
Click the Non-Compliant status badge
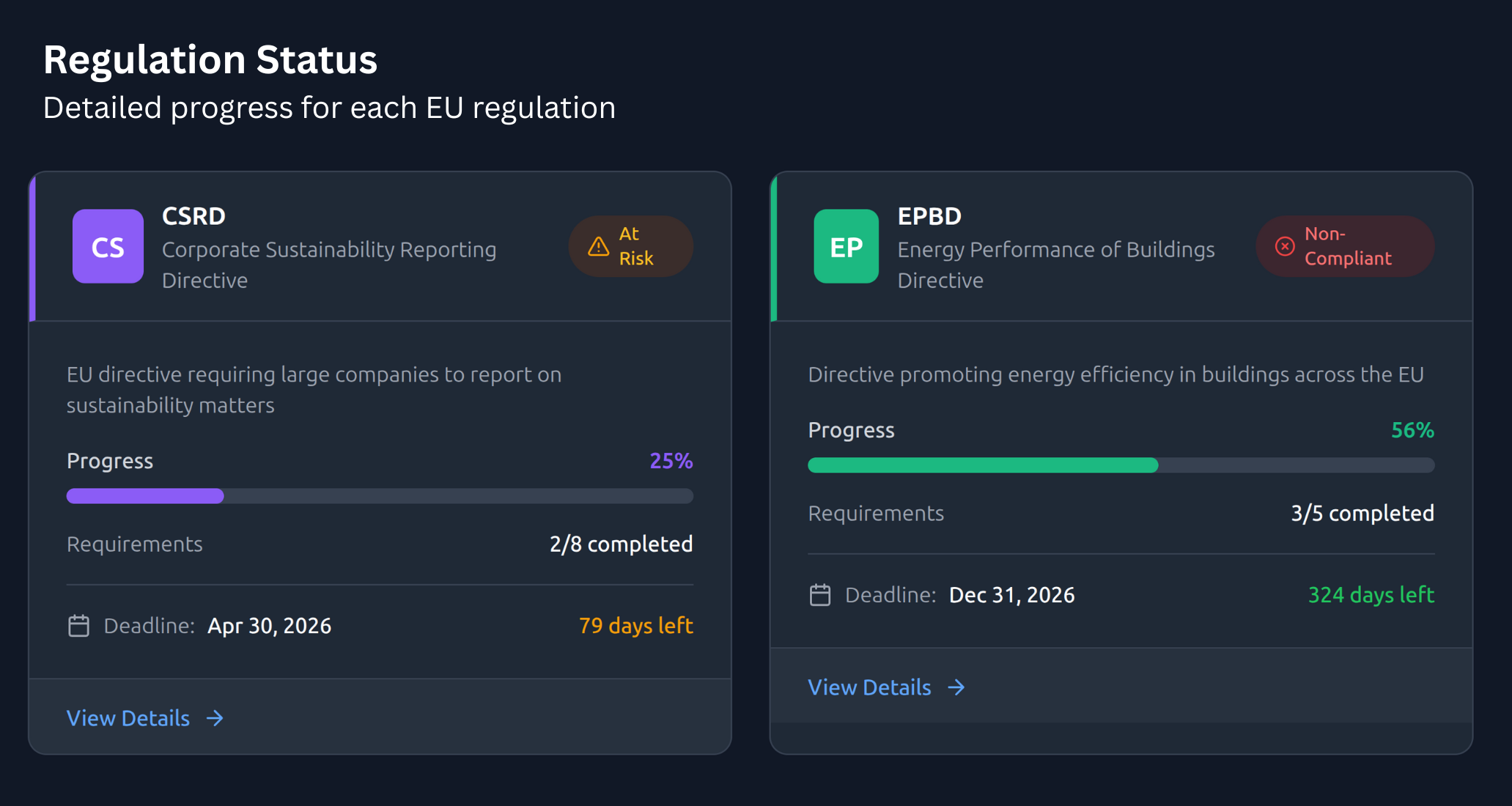click(1347, 246)
